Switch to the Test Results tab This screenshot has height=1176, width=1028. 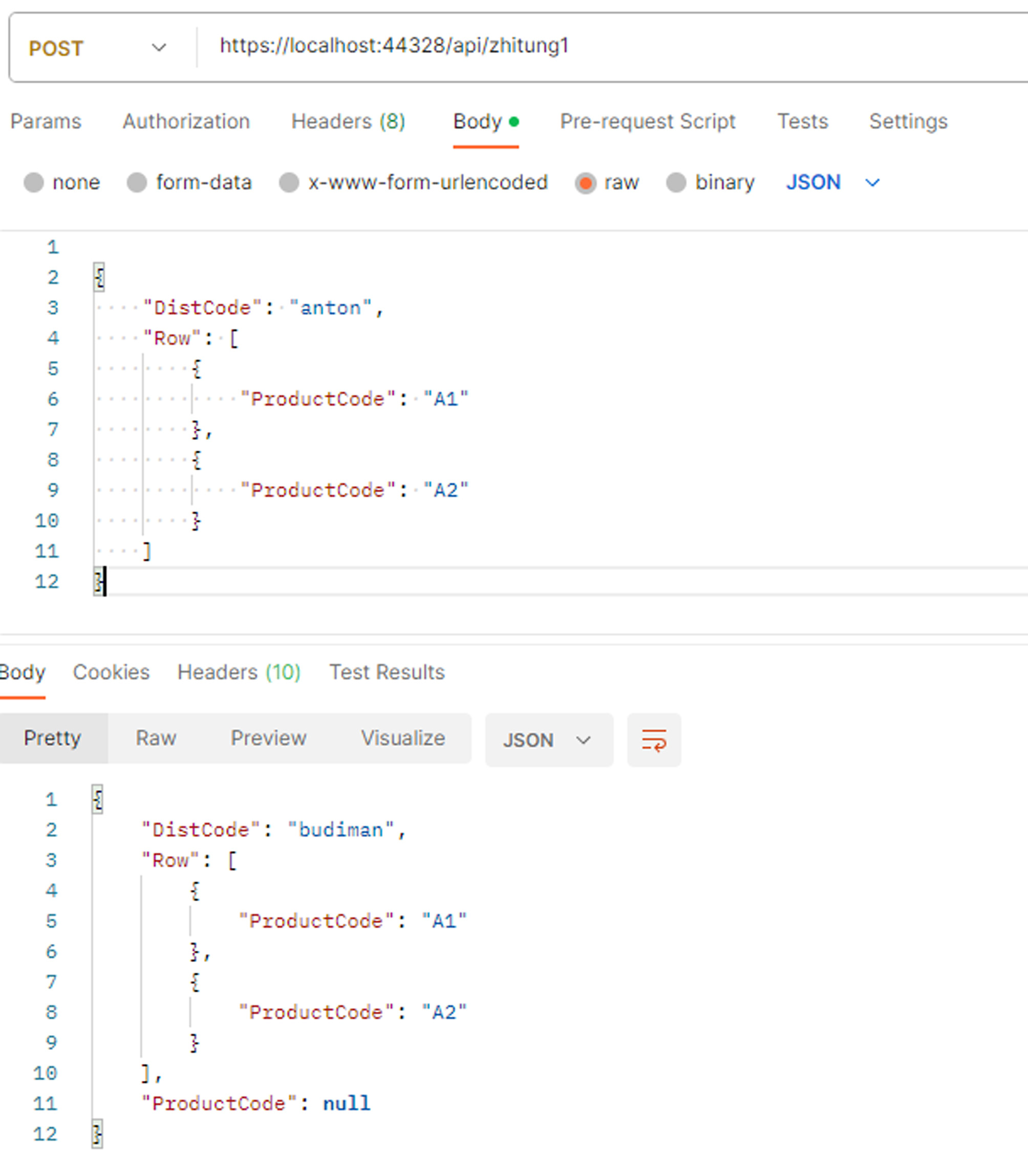[x=387, y=672]
